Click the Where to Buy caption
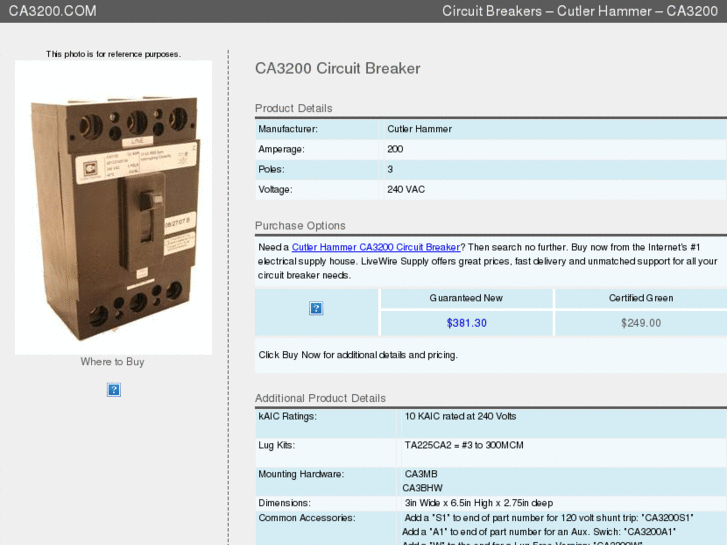Screen dimensions: 727x545 tap(112, 362)
